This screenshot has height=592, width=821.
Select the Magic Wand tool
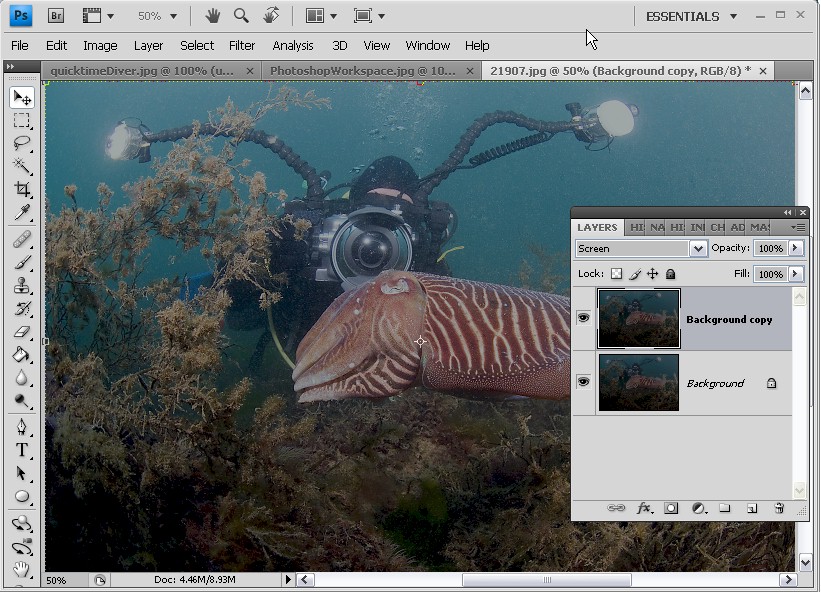22,166
